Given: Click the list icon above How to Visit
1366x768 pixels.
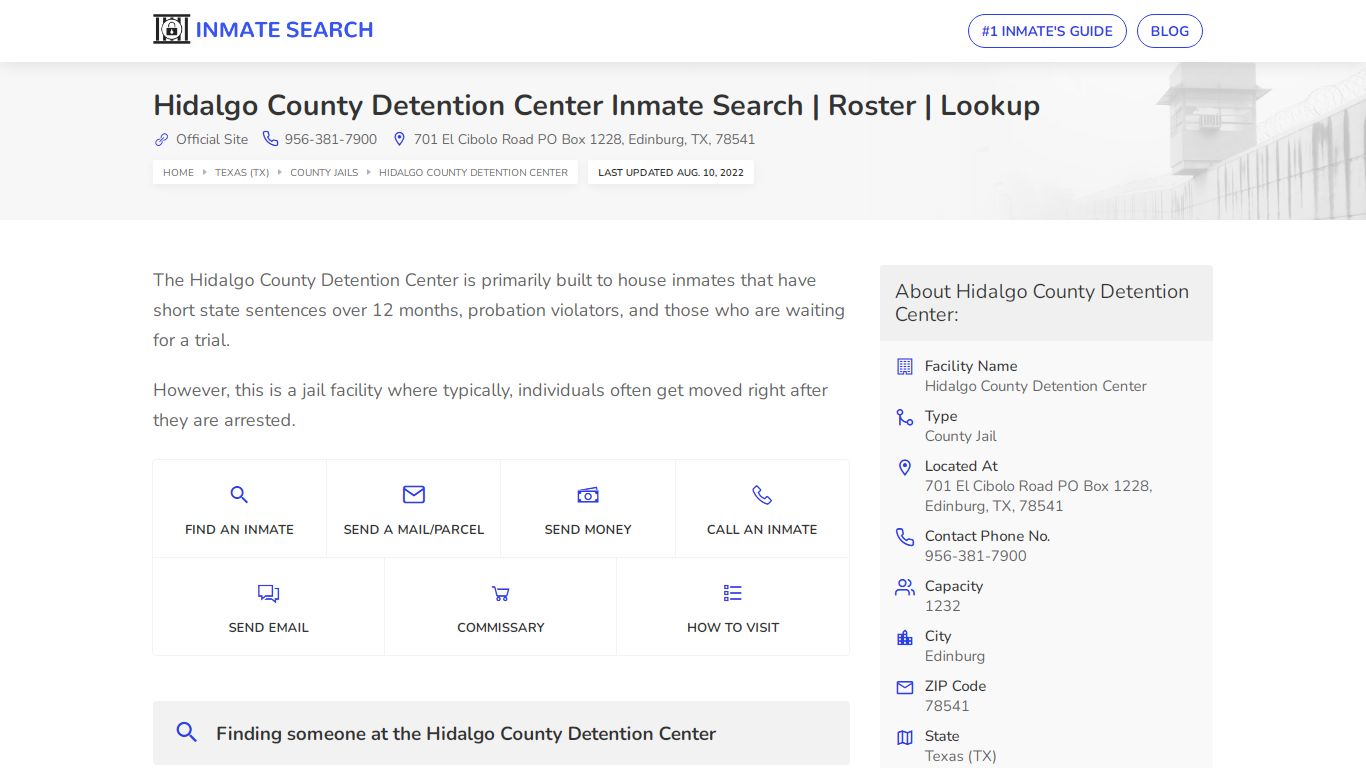Looking at the screenshot, I should point(733,593).
